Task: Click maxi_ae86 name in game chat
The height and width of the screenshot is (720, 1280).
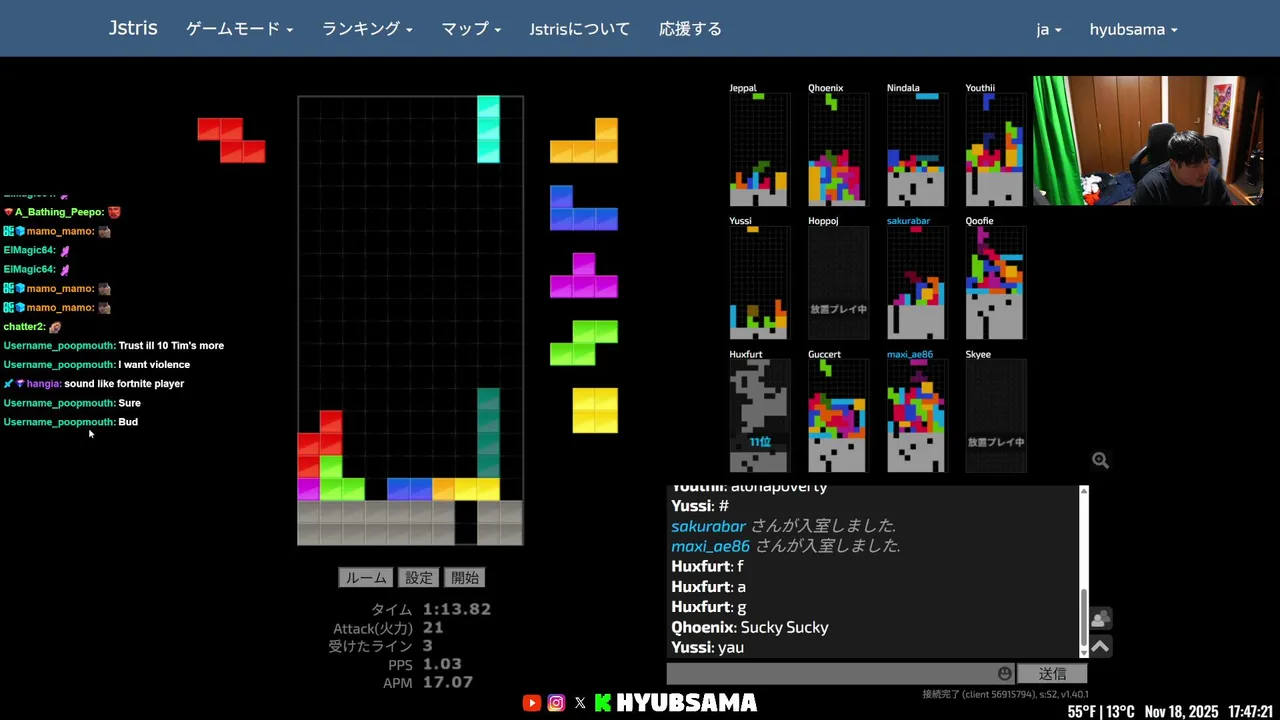Action: (710, 546)
